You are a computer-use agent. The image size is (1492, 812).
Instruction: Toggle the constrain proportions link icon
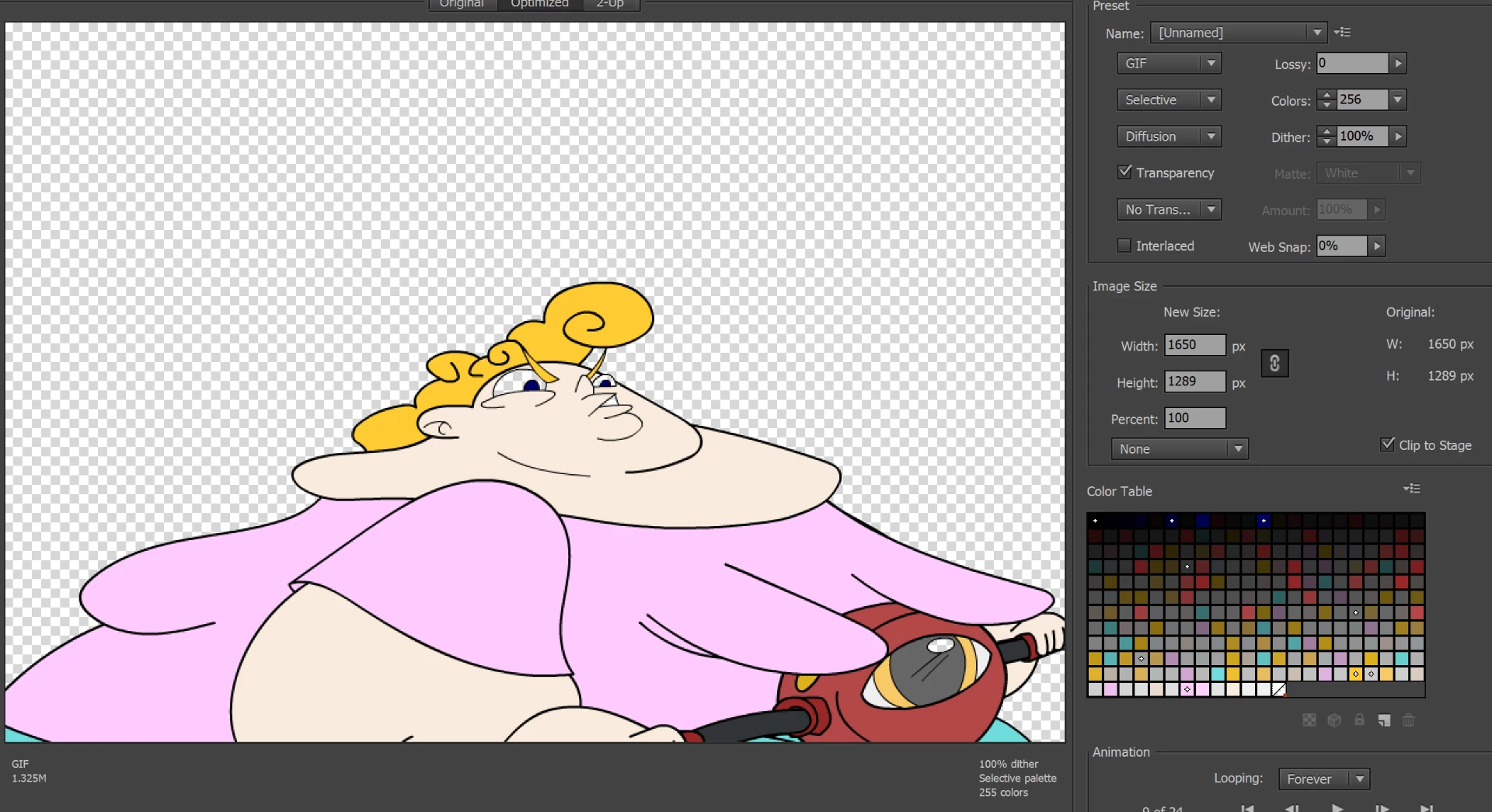(1274, 363)
